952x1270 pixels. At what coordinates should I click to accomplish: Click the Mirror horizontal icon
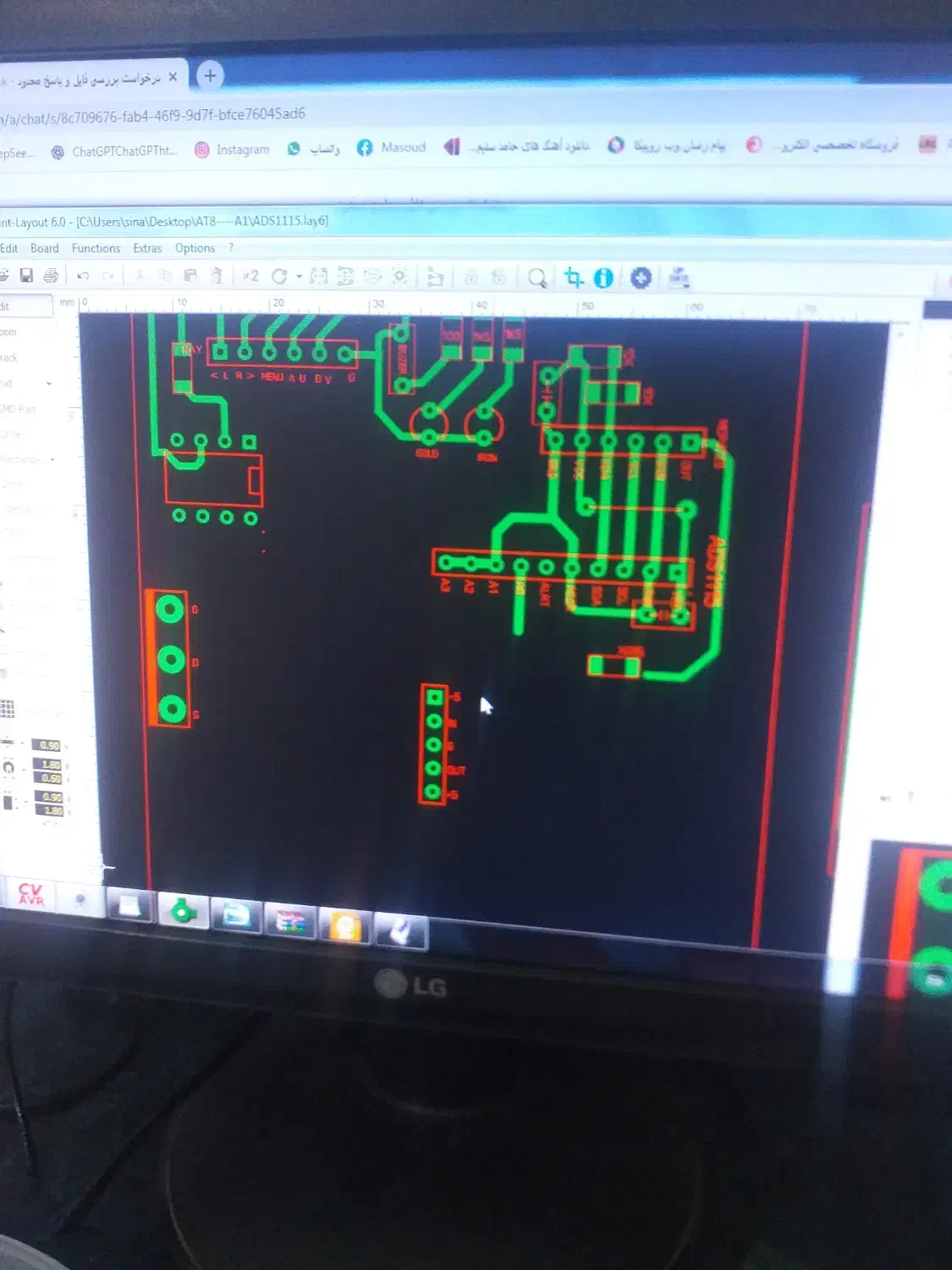(x=318, y=276)
